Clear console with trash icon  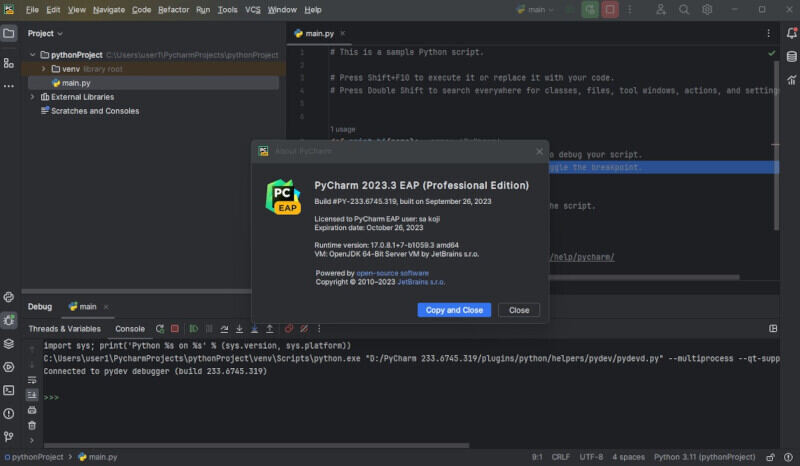[32, 426]
